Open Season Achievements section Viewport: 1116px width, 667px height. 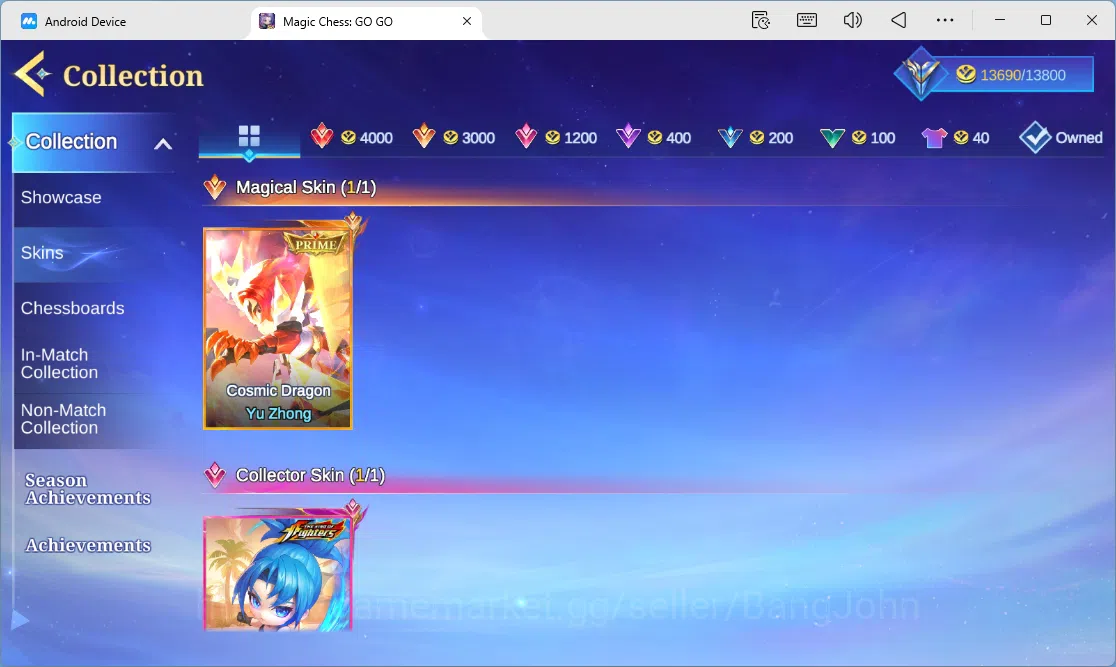pos(88,489)
